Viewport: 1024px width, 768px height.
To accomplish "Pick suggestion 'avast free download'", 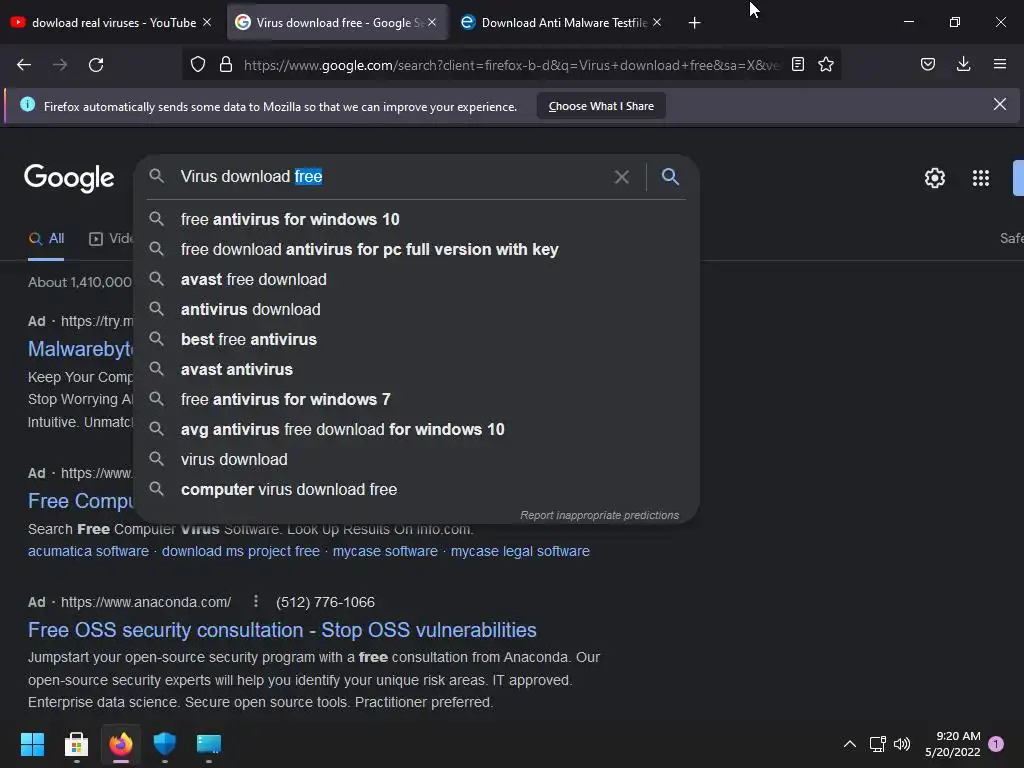I will pos(416,280).
